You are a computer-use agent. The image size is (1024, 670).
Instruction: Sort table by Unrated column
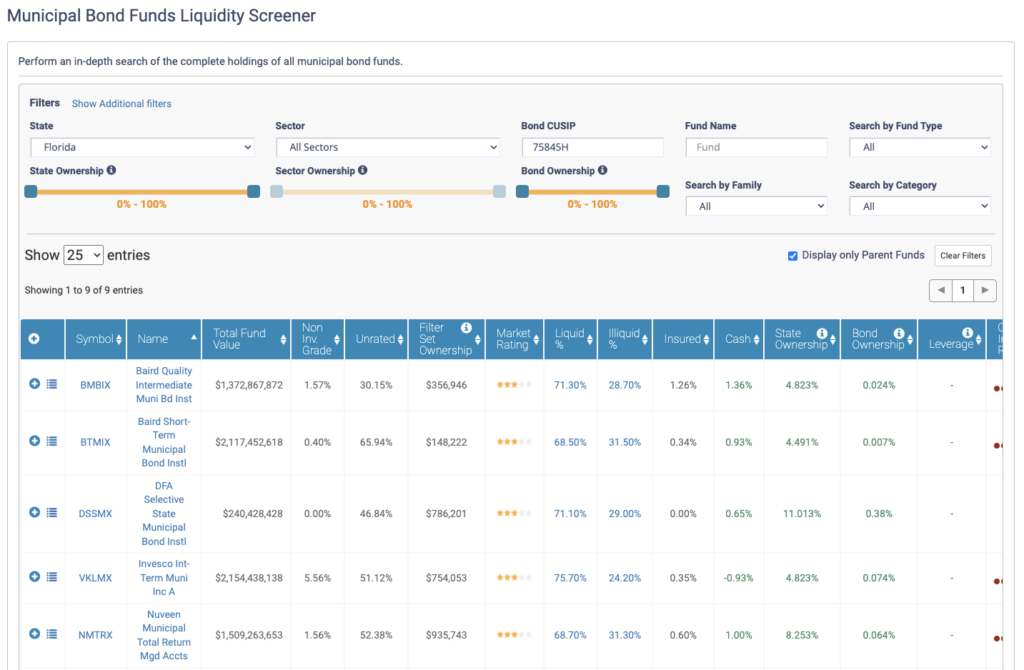tap(377, 339)
